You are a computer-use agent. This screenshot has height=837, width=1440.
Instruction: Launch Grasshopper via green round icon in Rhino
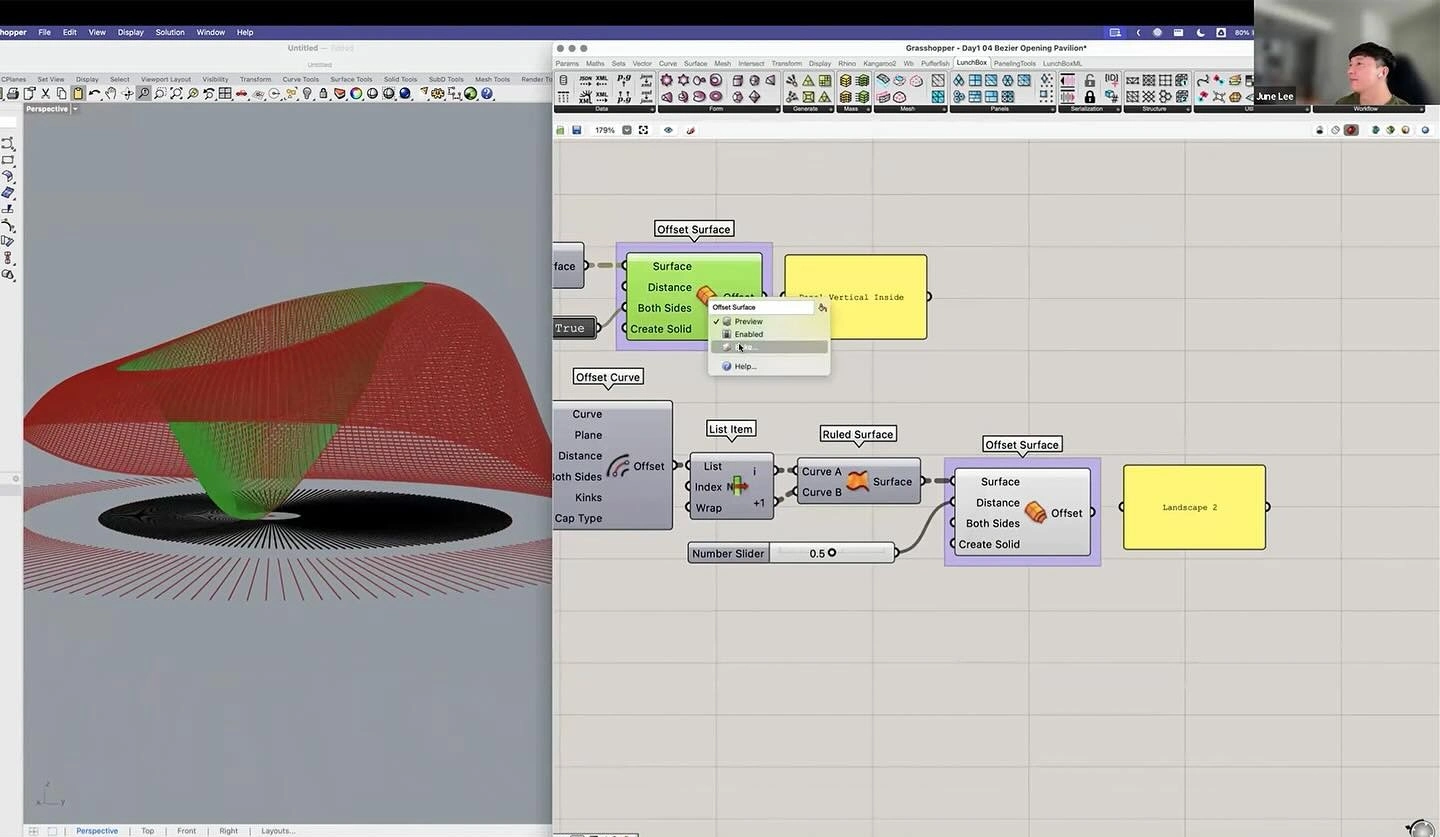470,94
